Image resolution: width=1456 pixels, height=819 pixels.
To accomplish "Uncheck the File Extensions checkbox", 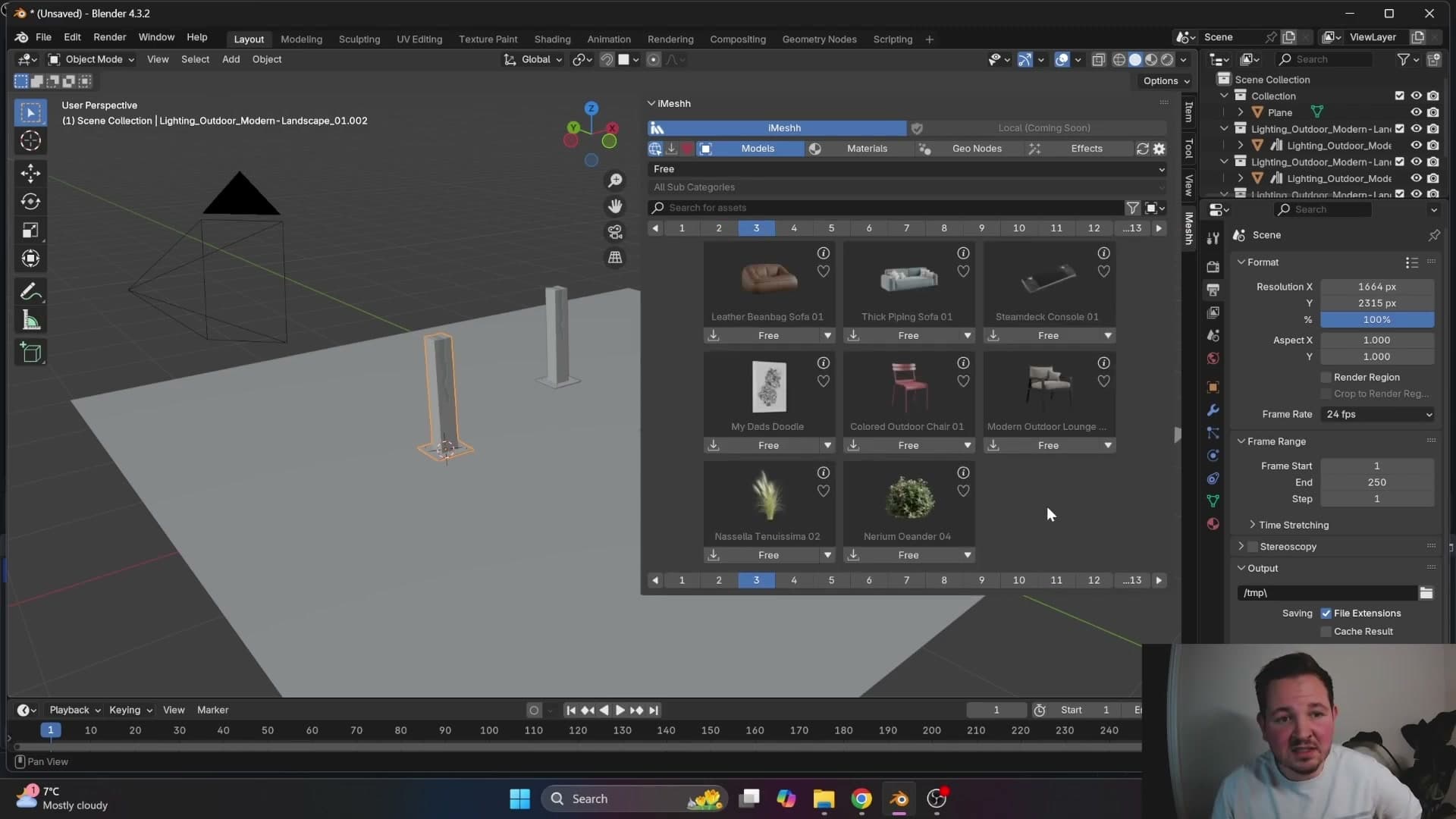I will coord(1326,613).
